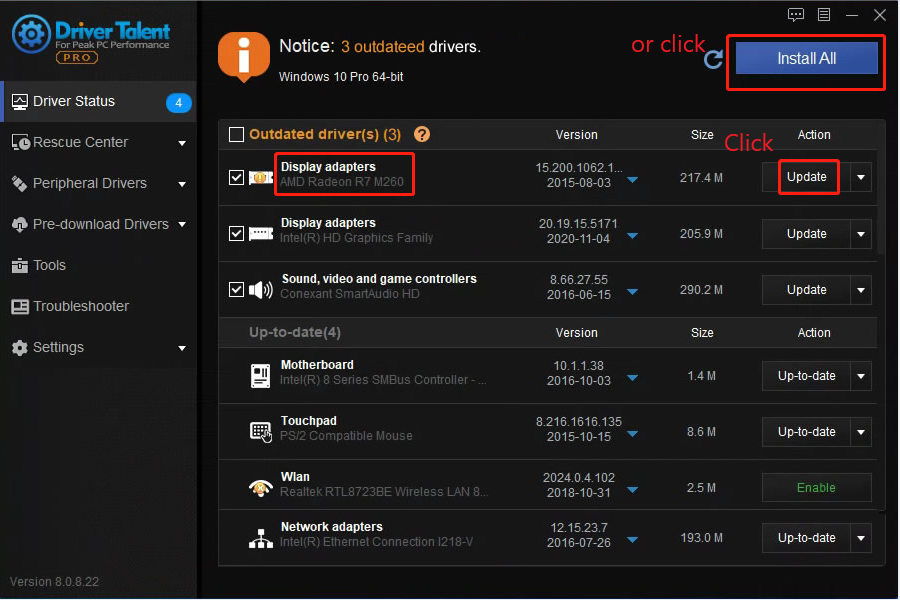This screenshot has width=900, height=600.
Task: Open the feedback chat icon
Action: click(x=796, y=15)
